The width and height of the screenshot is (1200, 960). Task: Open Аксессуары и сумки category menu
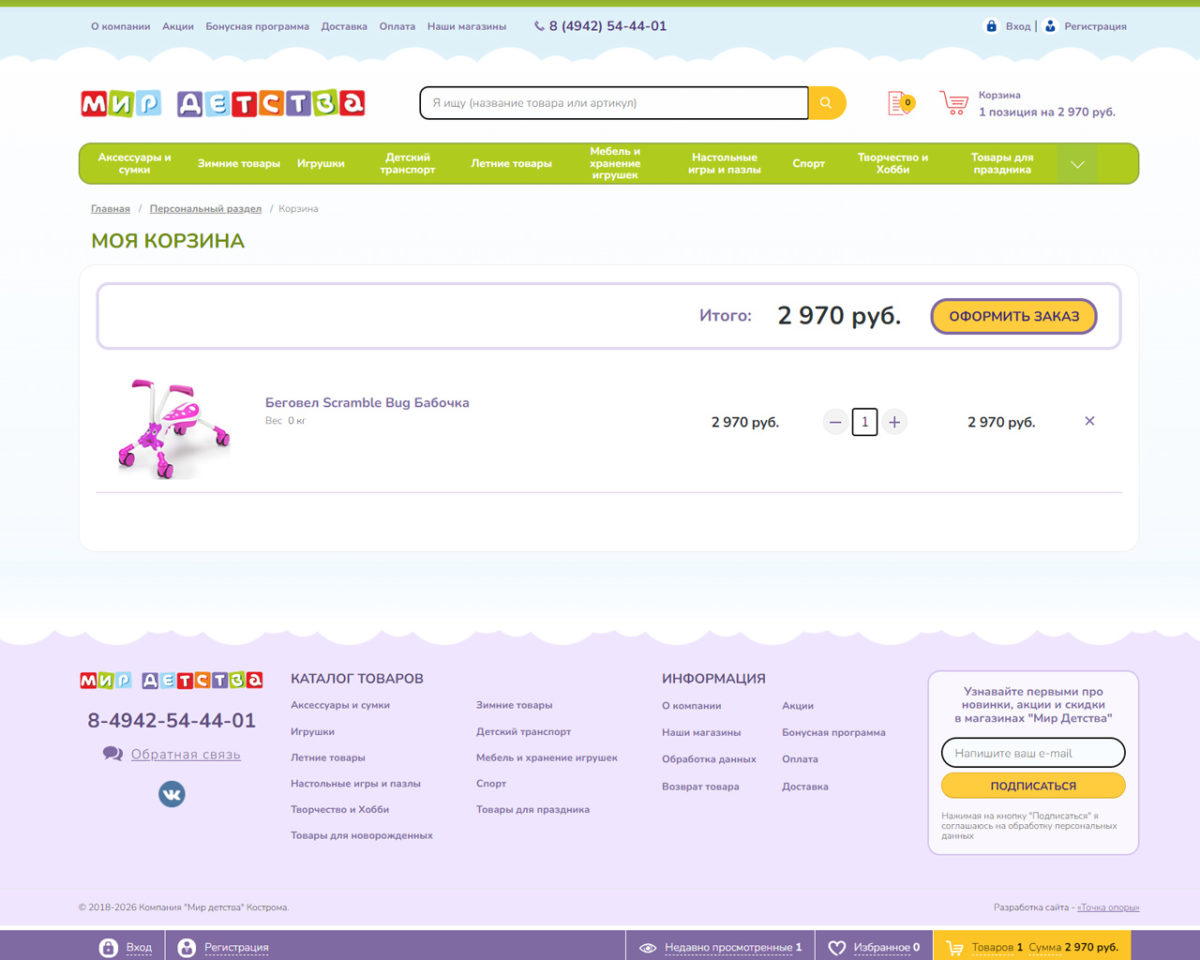point(134,163)
